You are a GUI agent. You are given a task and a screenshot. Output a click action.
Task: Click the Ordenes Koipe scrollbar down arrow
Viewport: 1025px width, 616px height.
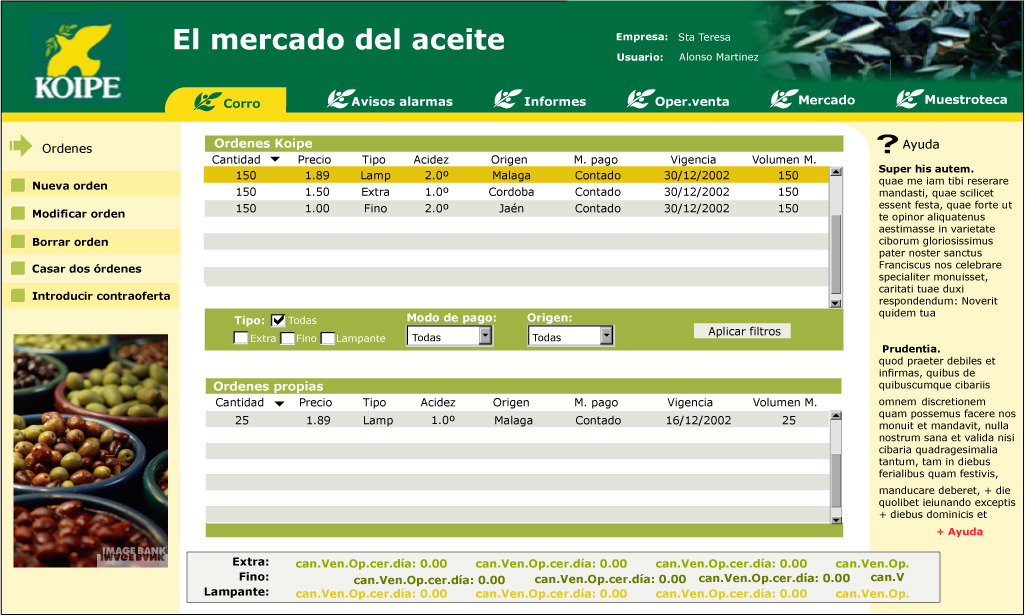pyautogui.click(x=835, y=303)
